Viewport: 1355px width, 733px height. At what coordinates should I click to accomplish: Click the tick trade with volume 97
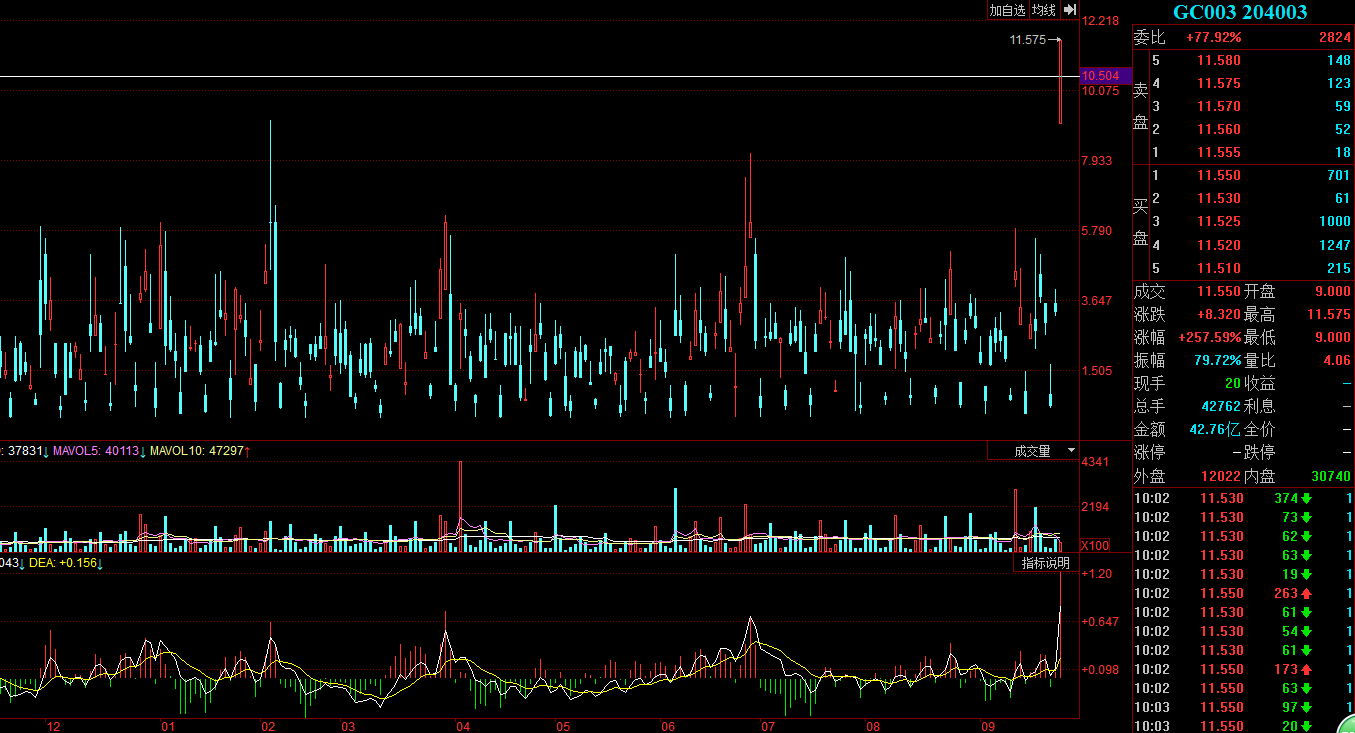[1290, 707]
